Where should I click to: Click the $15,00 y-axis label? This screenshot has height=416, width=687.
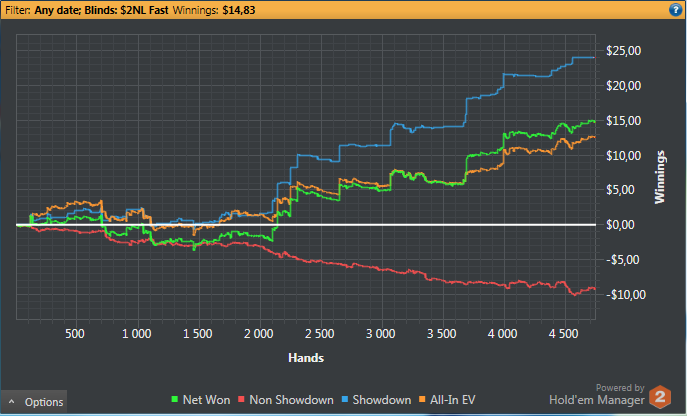pyautogui.click(x=623, y=121)
